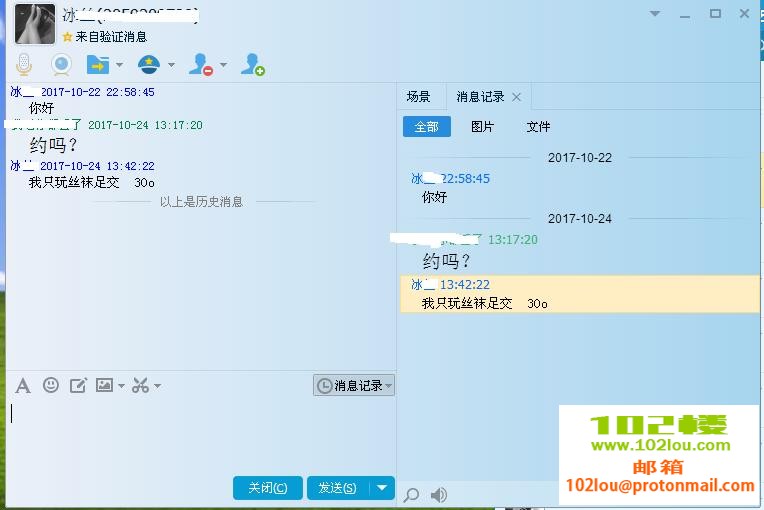The height and width of the screenshot is (510, 764).
Task: Click in the message input box
Action: coord(201,438)
